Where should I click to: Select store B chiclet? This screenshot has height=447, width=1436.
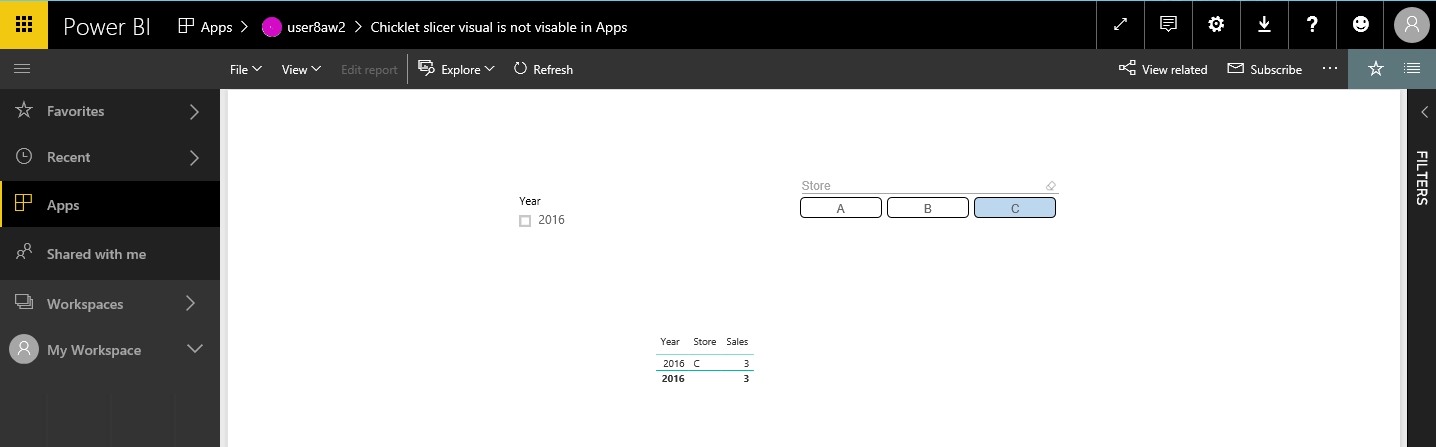(x=928, y=208)
